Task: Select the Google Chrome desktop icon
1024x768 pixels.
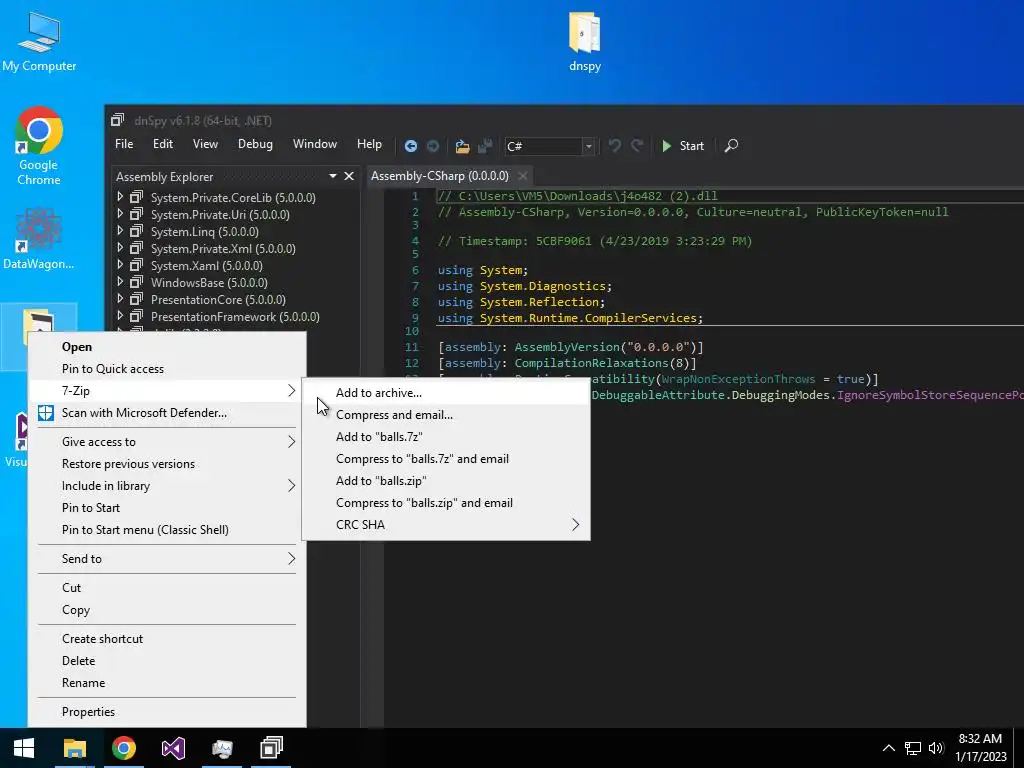Action: pos(39,146)
